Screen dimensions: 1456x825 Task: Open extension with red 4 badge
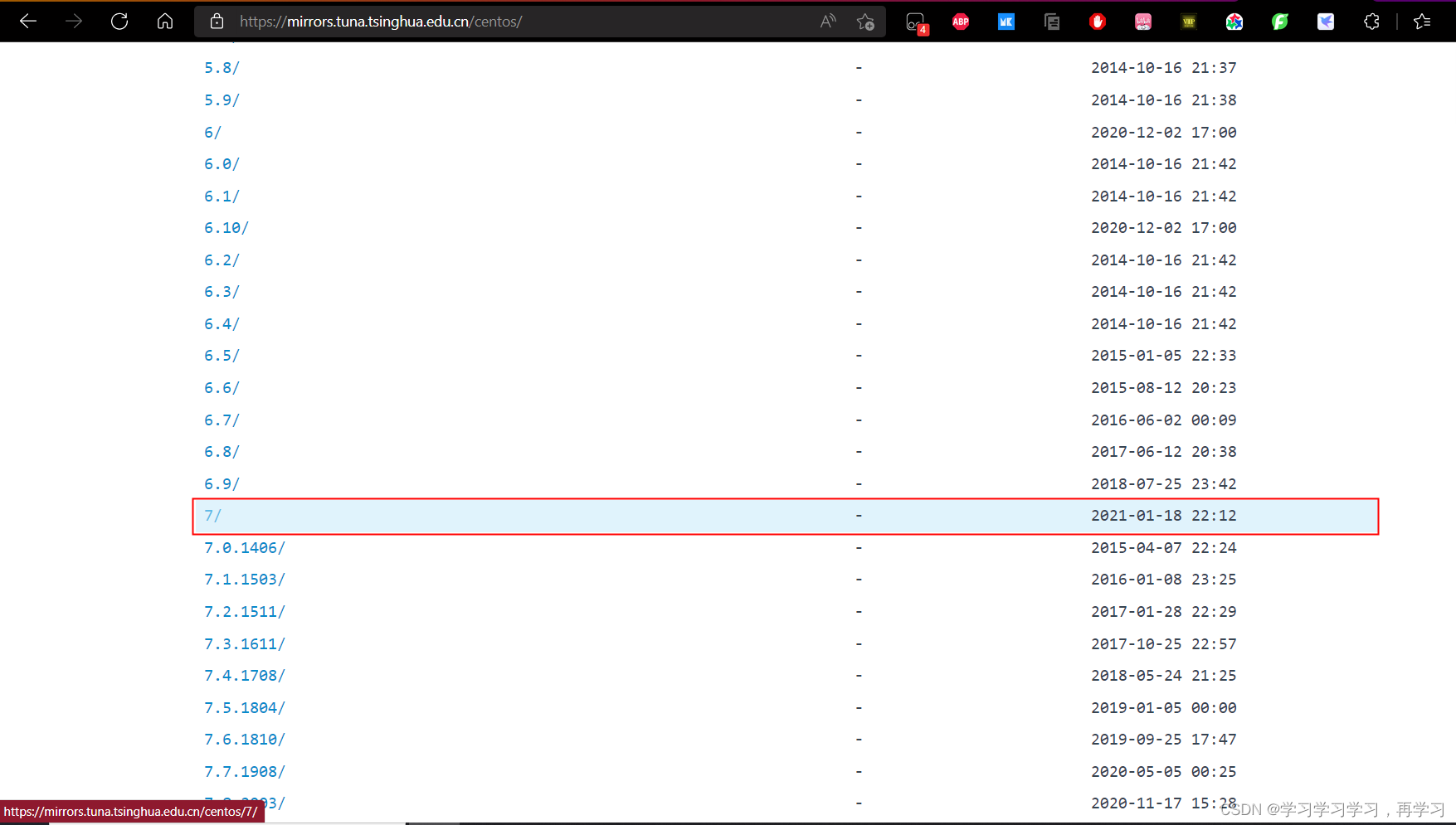coord(916,22)
